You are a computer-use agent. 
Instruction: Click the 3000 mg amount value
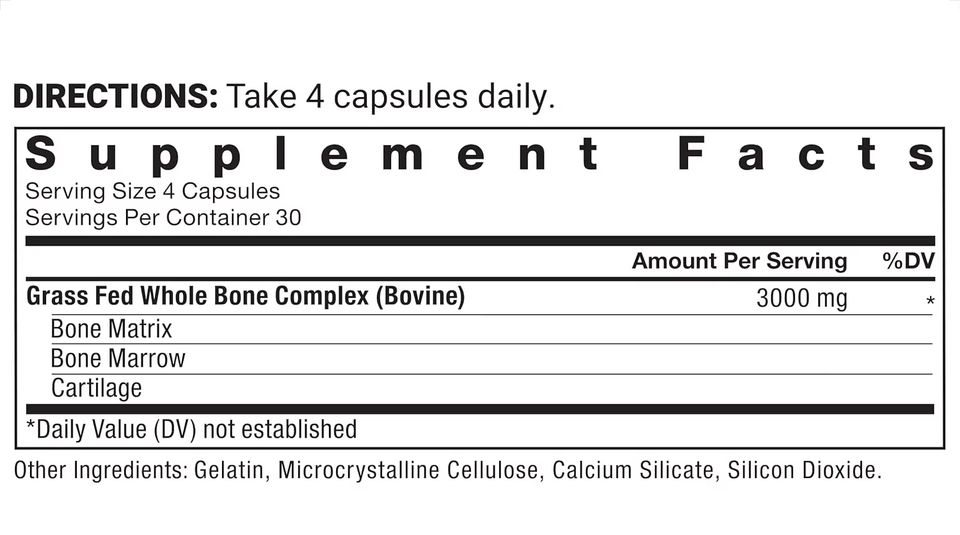point(801,298)
